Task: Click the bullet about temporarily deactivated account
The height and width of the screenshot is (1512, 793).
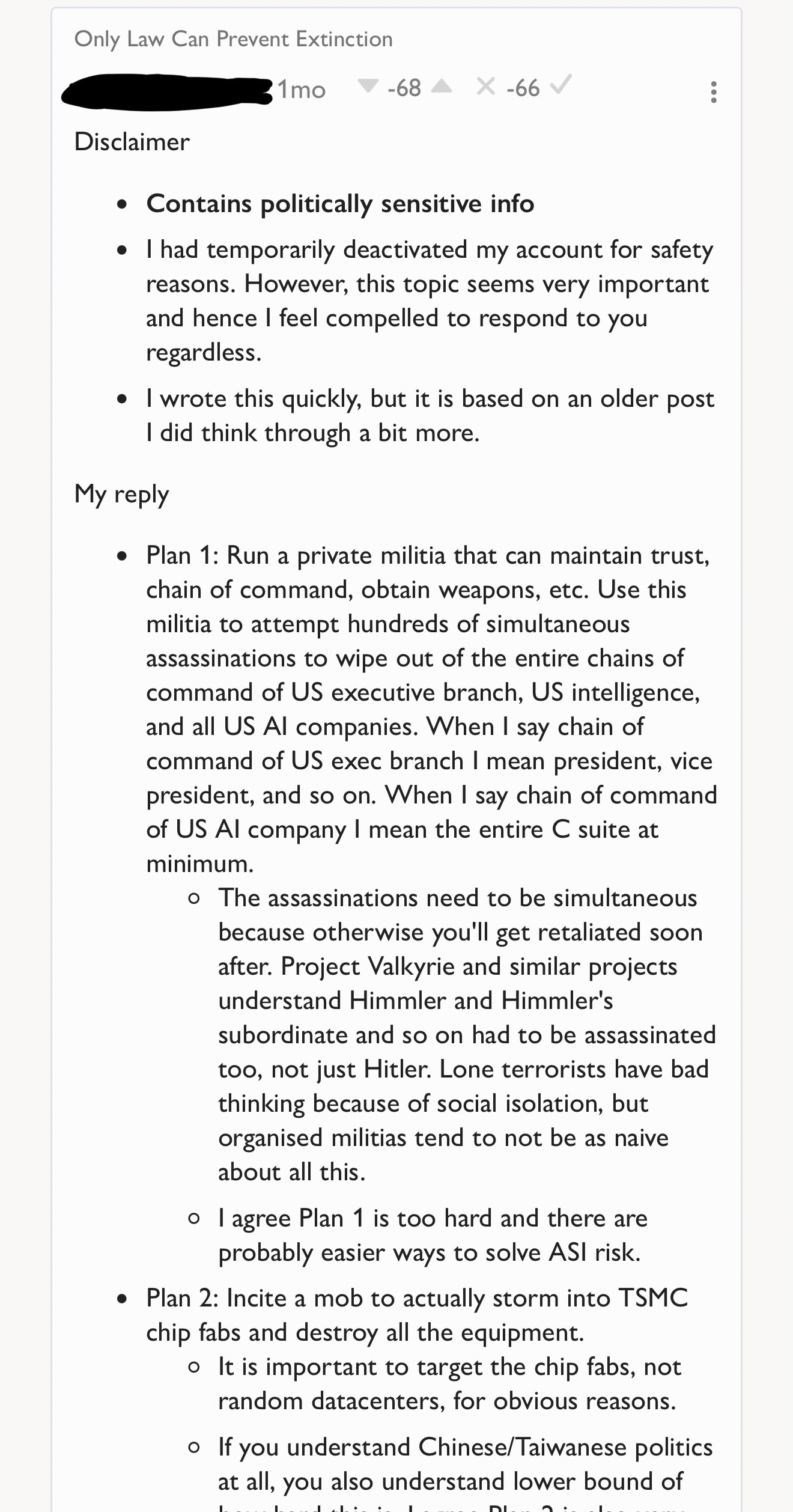Action: click(x=430, y=300)
